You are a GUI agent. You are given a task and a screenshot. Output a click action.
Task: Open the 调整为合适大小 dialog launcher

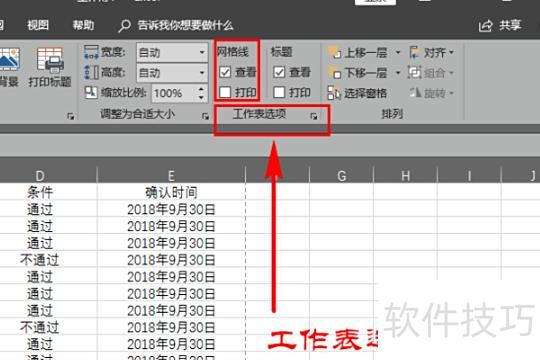[206, 116]
